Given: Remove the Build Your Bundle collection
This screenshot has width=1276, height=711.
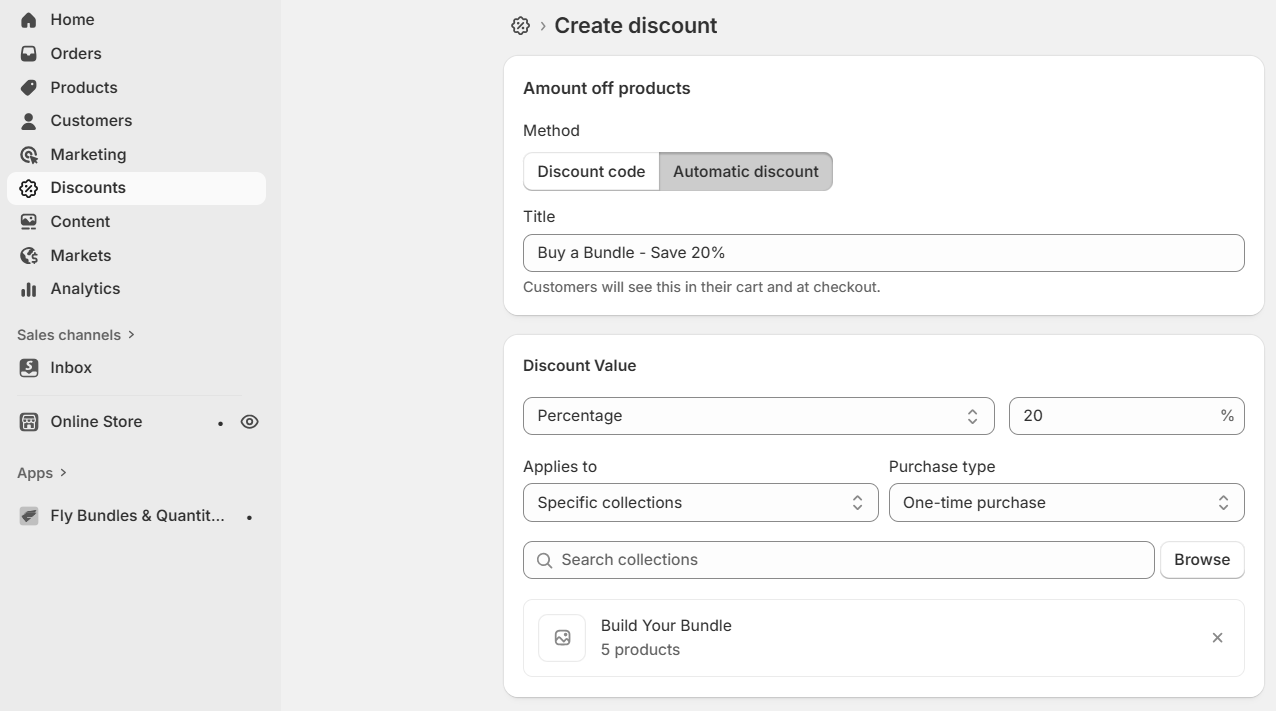Looking at the screenshot, I should click(x=1217, y=637).
